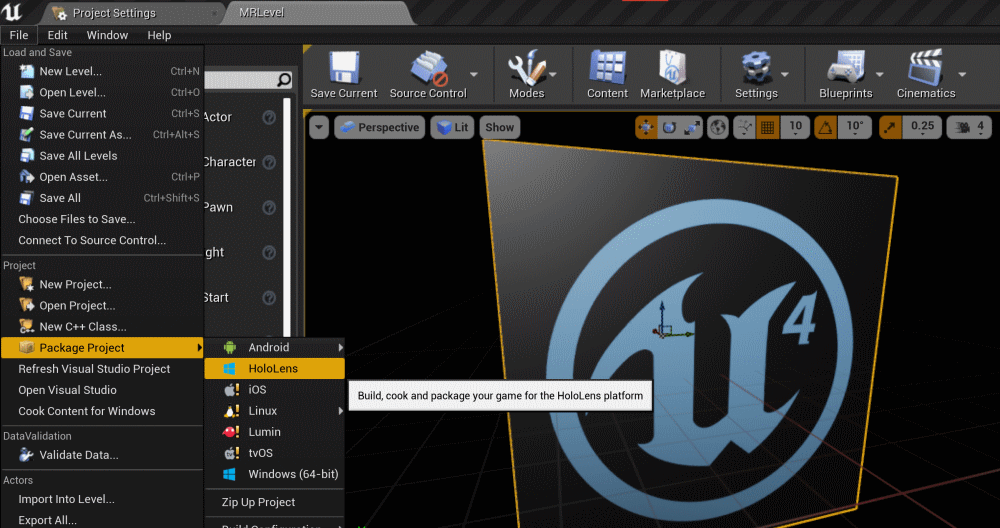Screen dimensions: 1000x528
Task: Choose Open Asset... menu entry
Action: point(102,177)
